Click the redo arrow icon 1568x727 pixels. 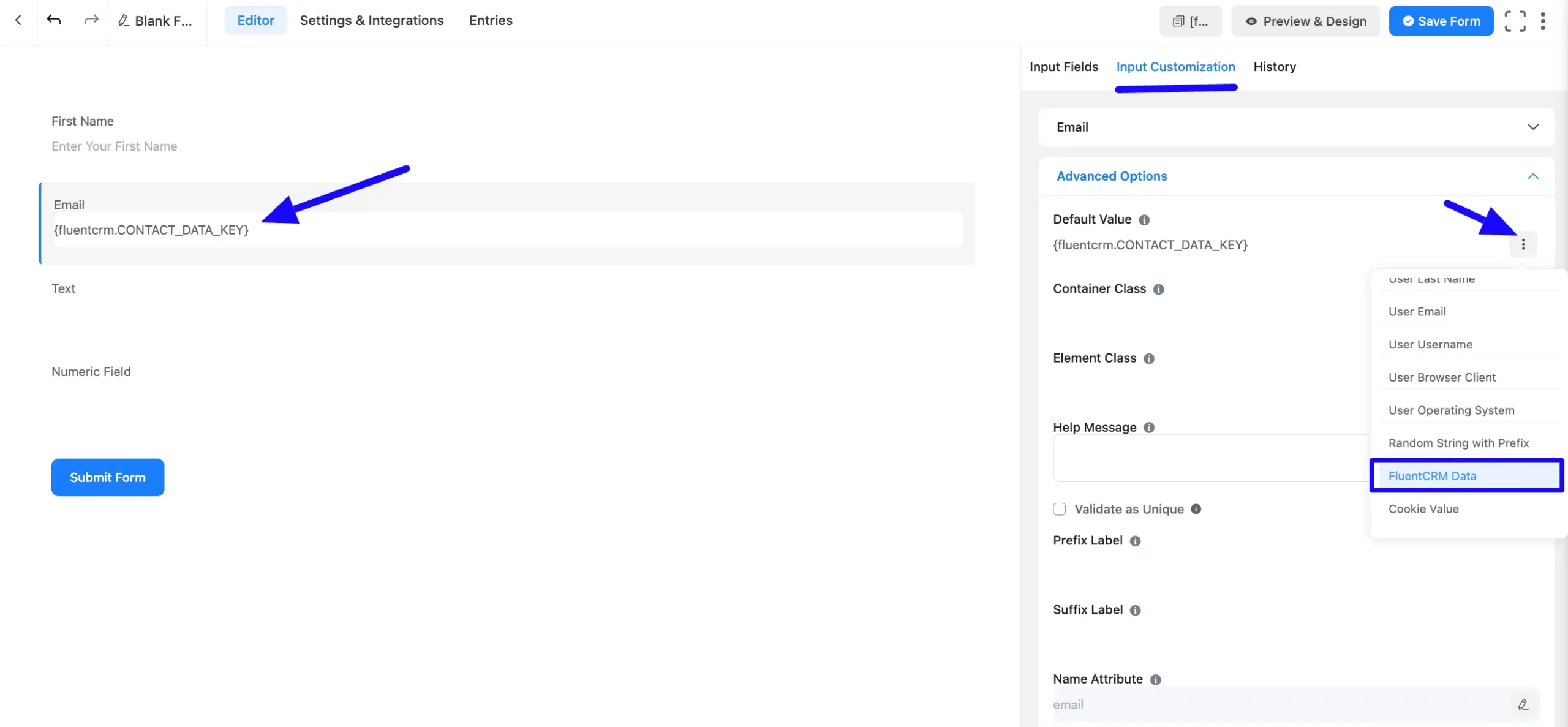click(91, 20)
